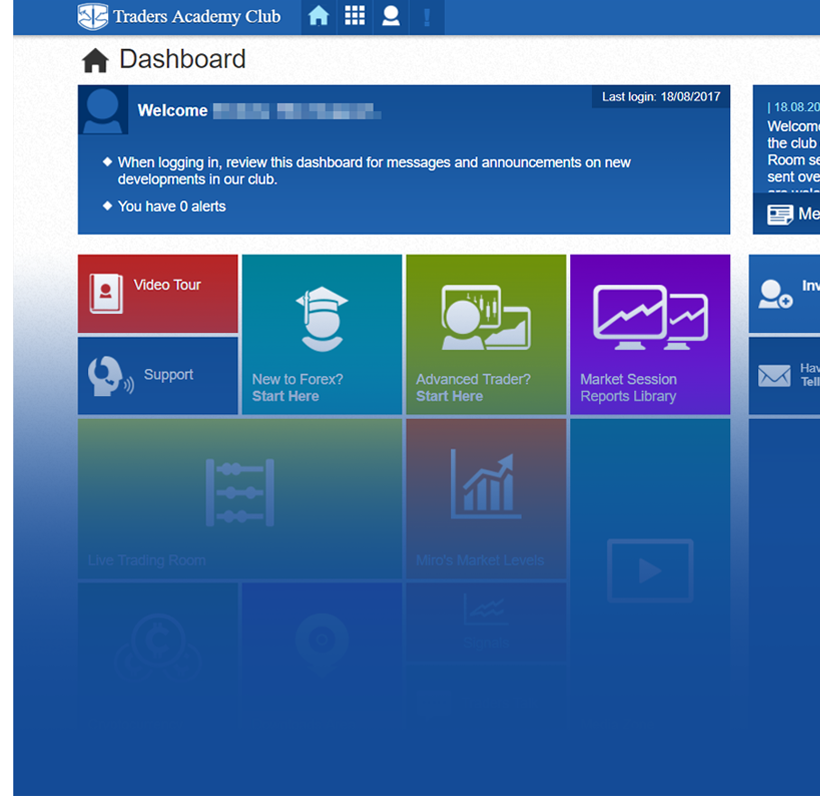Open the Video Tour tile

pyautogui.click(x=158, y=293)
